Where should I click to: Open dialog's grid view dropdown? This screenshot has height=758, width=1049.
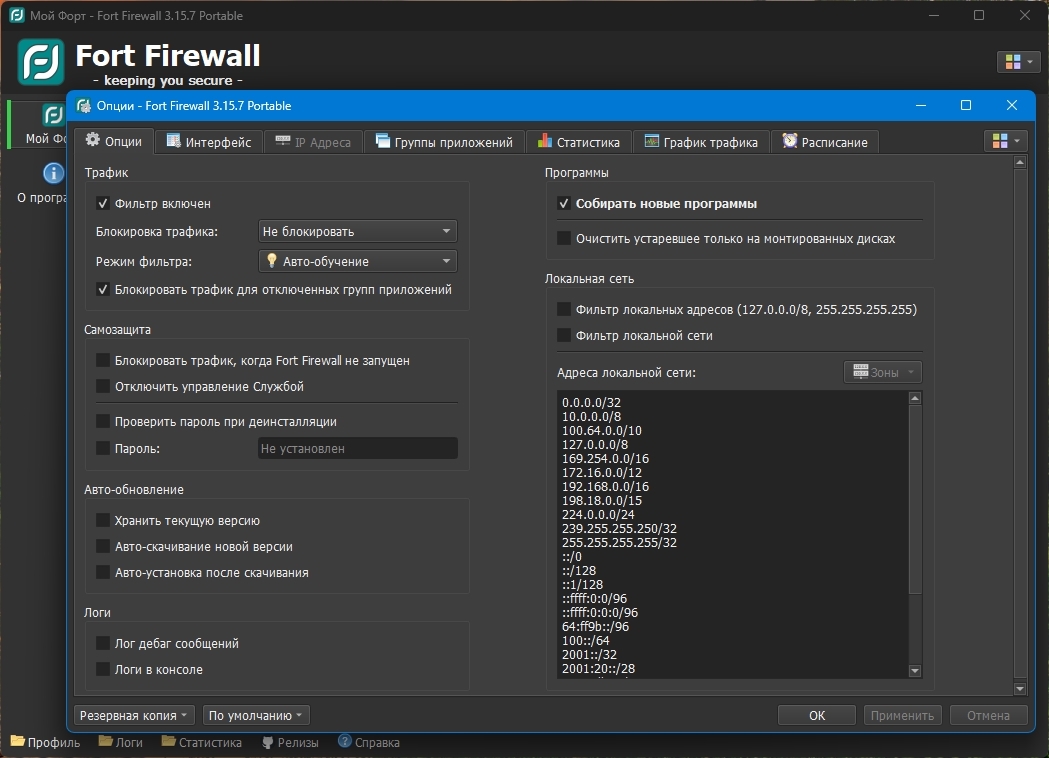[x=1006, y=140]
